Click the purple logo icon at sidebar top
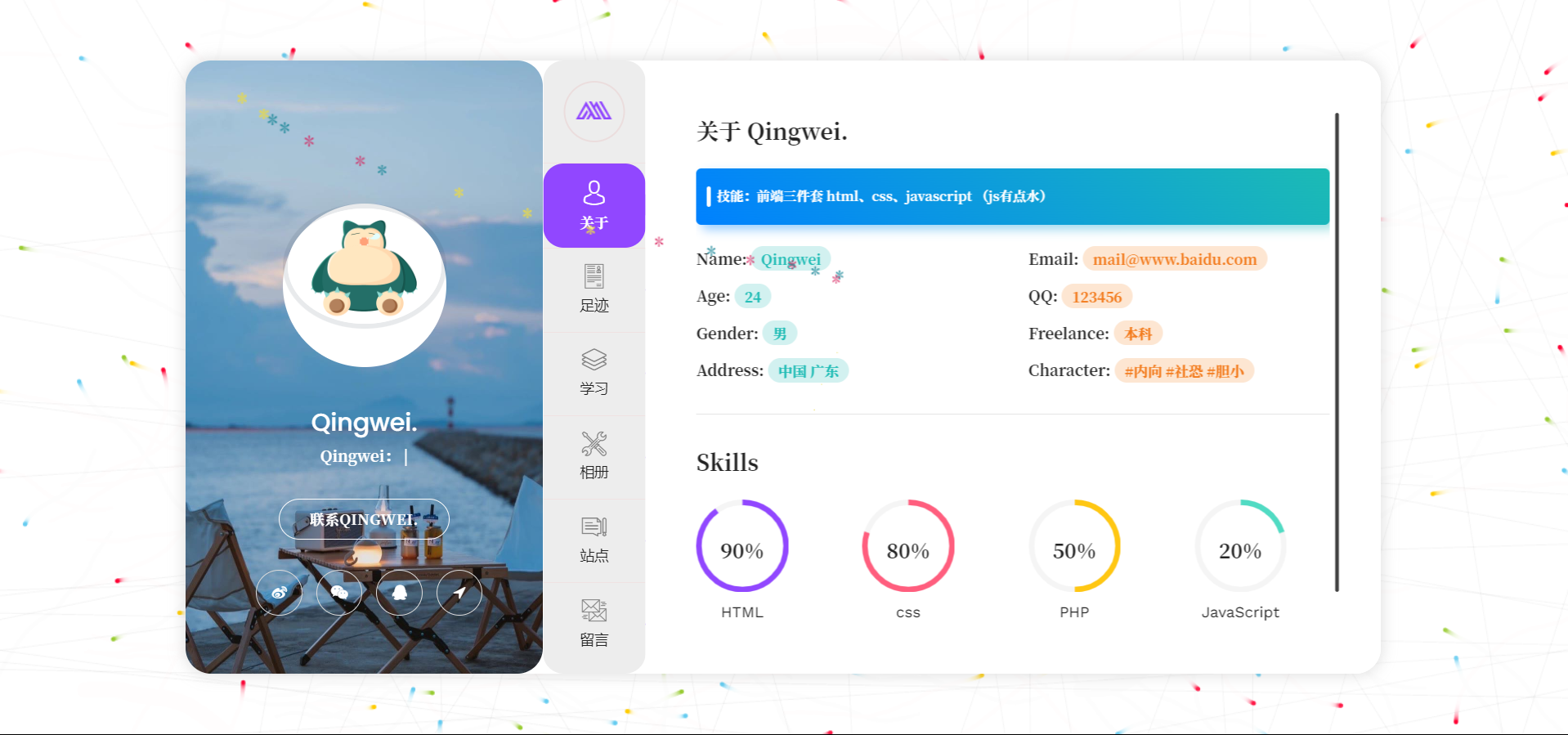 (x=594, y=111)
